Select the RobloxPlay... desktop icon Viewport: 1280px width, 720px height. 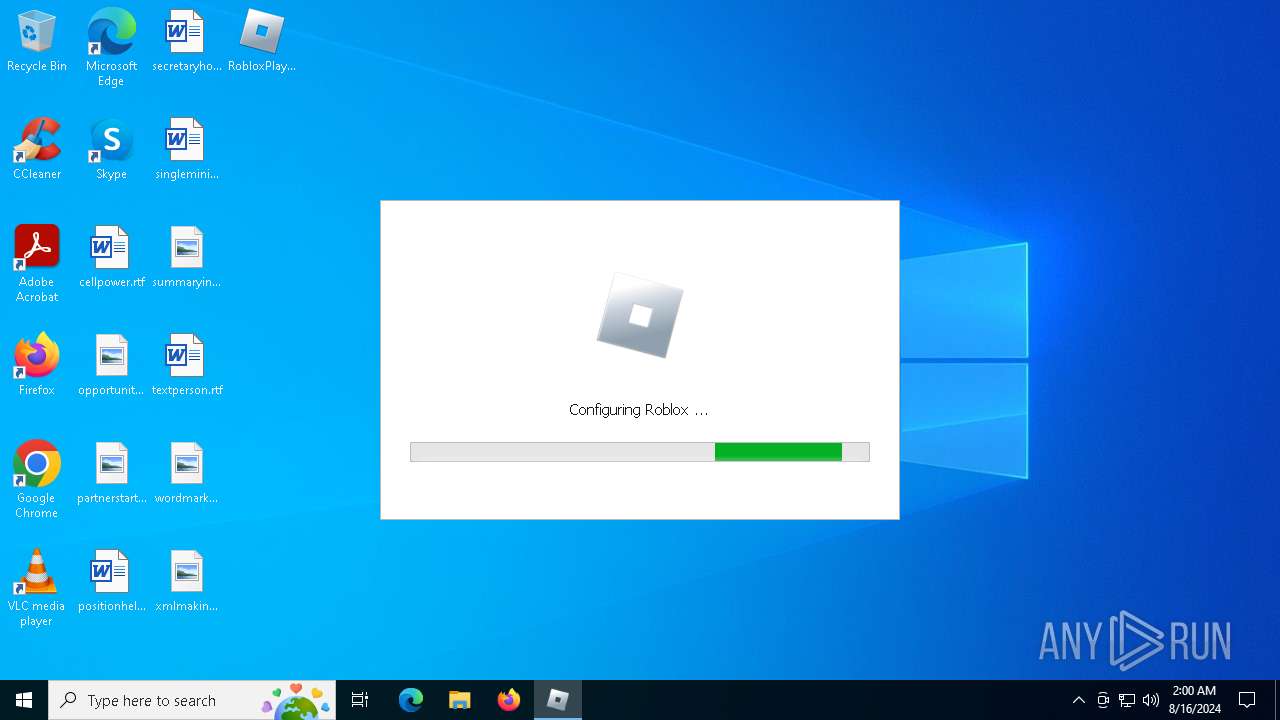coord(262,41)
